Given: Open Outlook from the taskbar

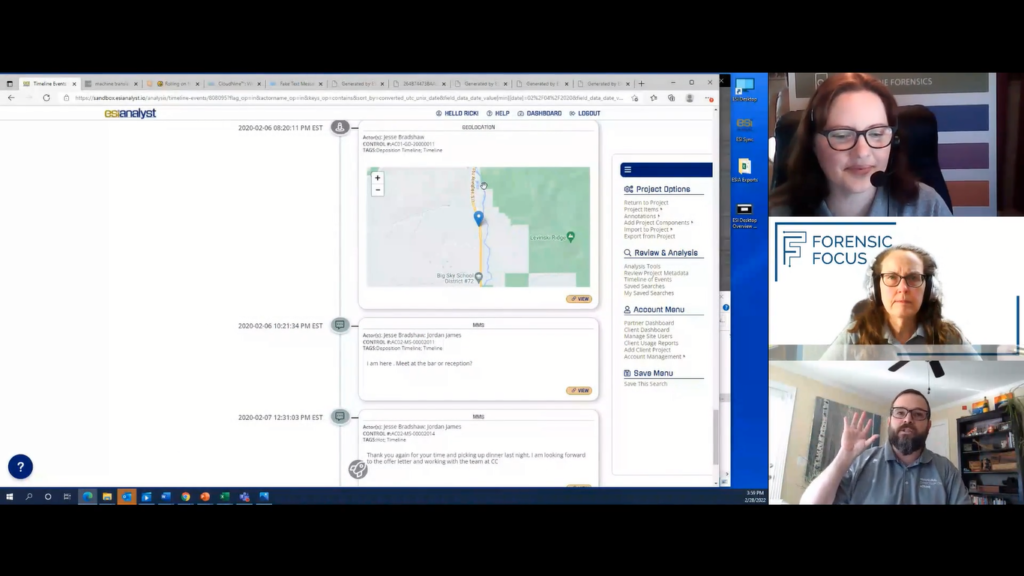Looking at the screenshot, I should [x=127, y=497].
